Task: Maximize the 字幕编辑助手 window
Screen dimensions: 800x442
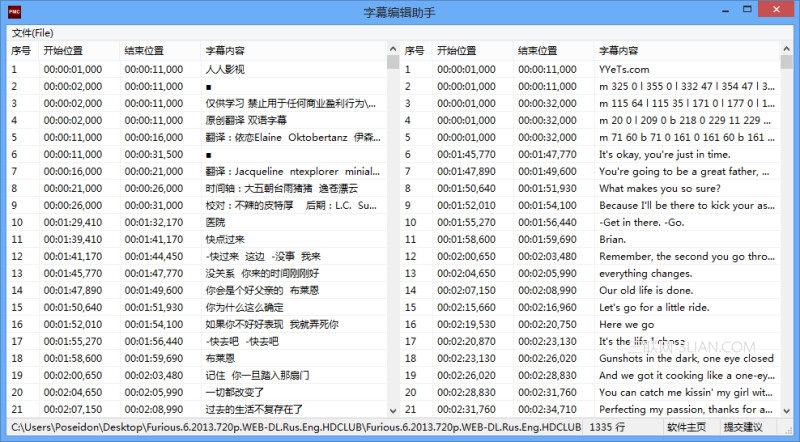Action: point(747,10)
